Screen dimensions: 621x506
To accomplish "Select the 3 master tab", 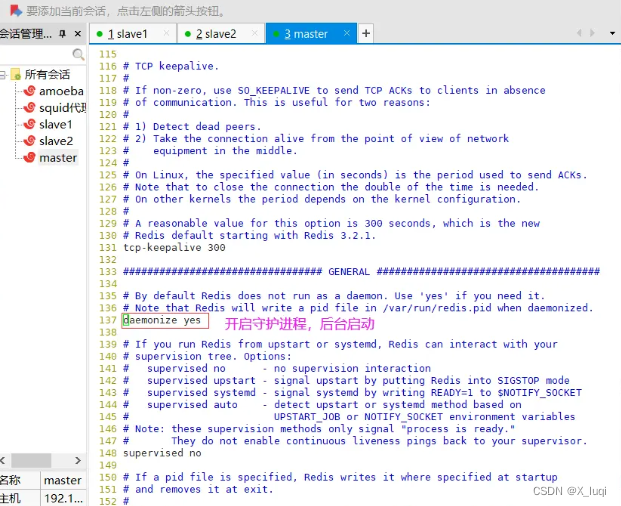I will click(306, 34).
